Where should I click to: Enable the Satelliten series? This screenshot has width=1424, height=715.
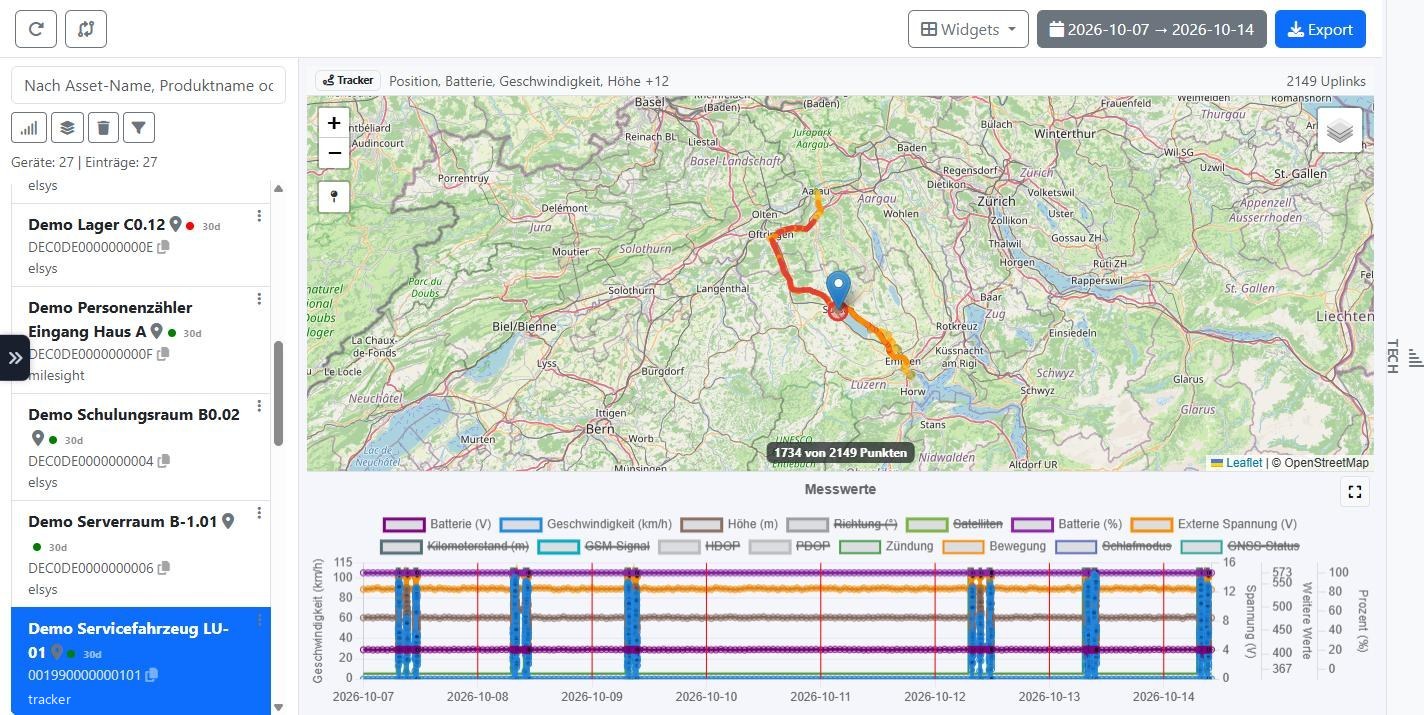click(953, 524)
